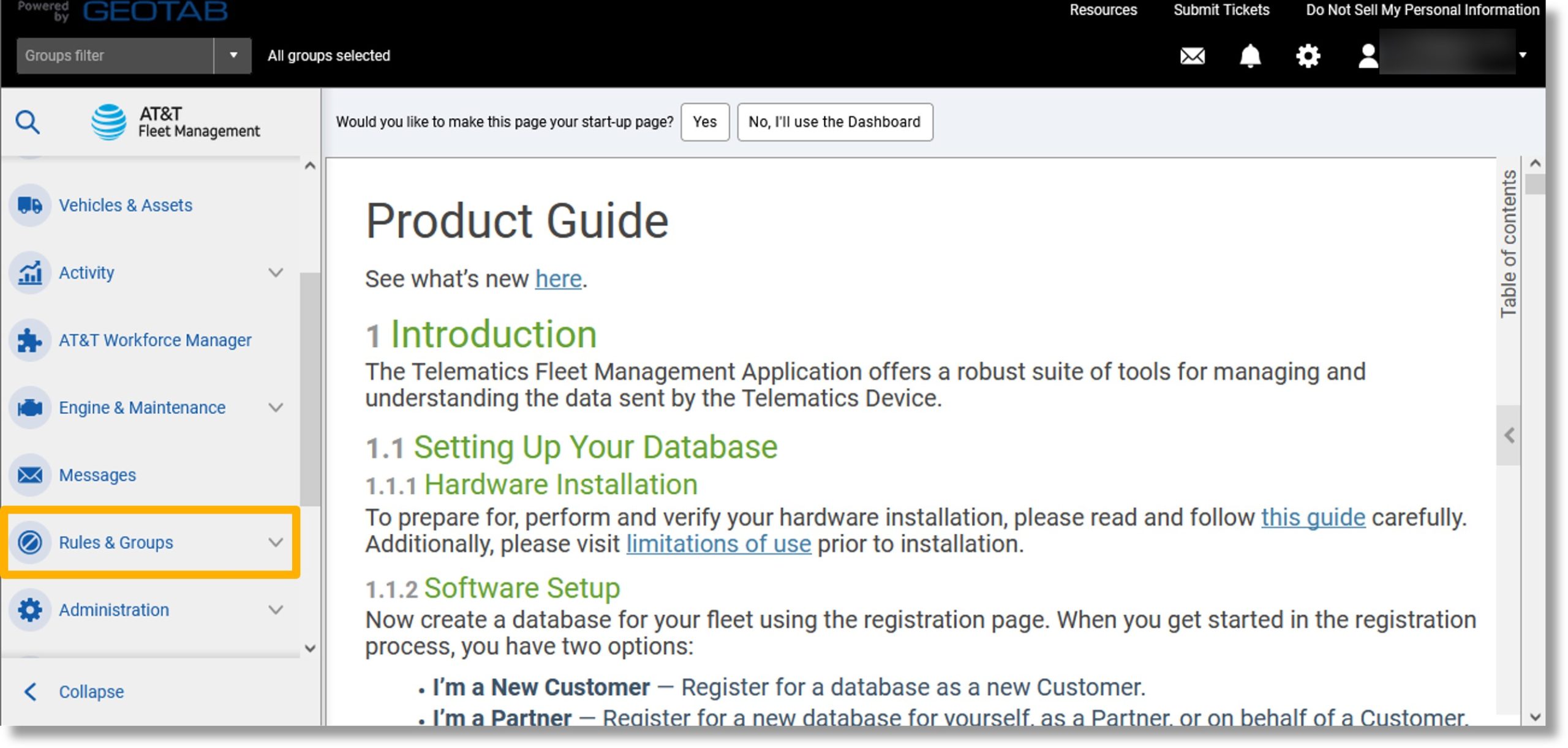Toggle the Groups filter dropdown

click(x=231, y=55)
